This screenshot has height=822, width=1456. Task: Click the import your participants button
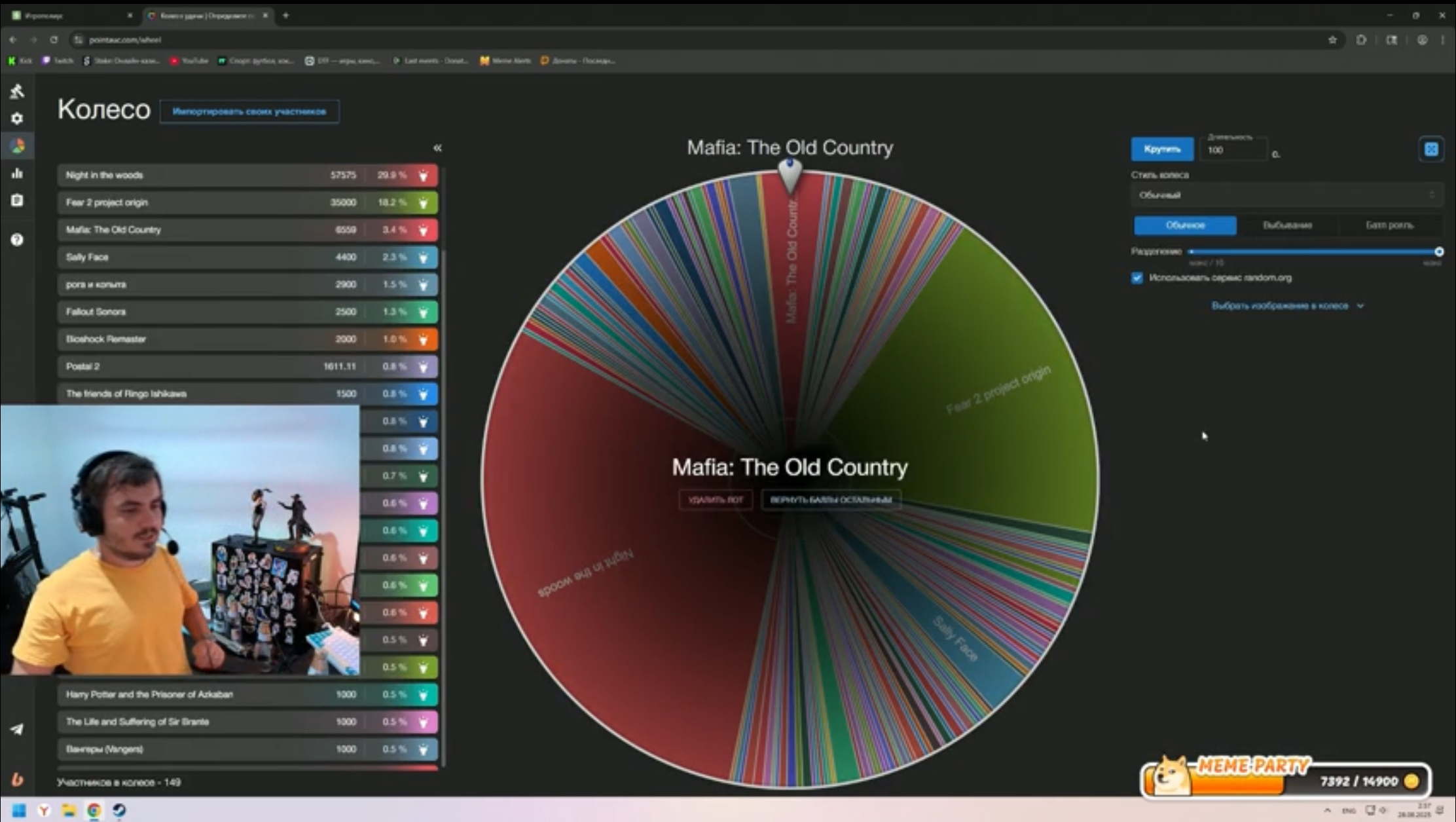[249, 111]
